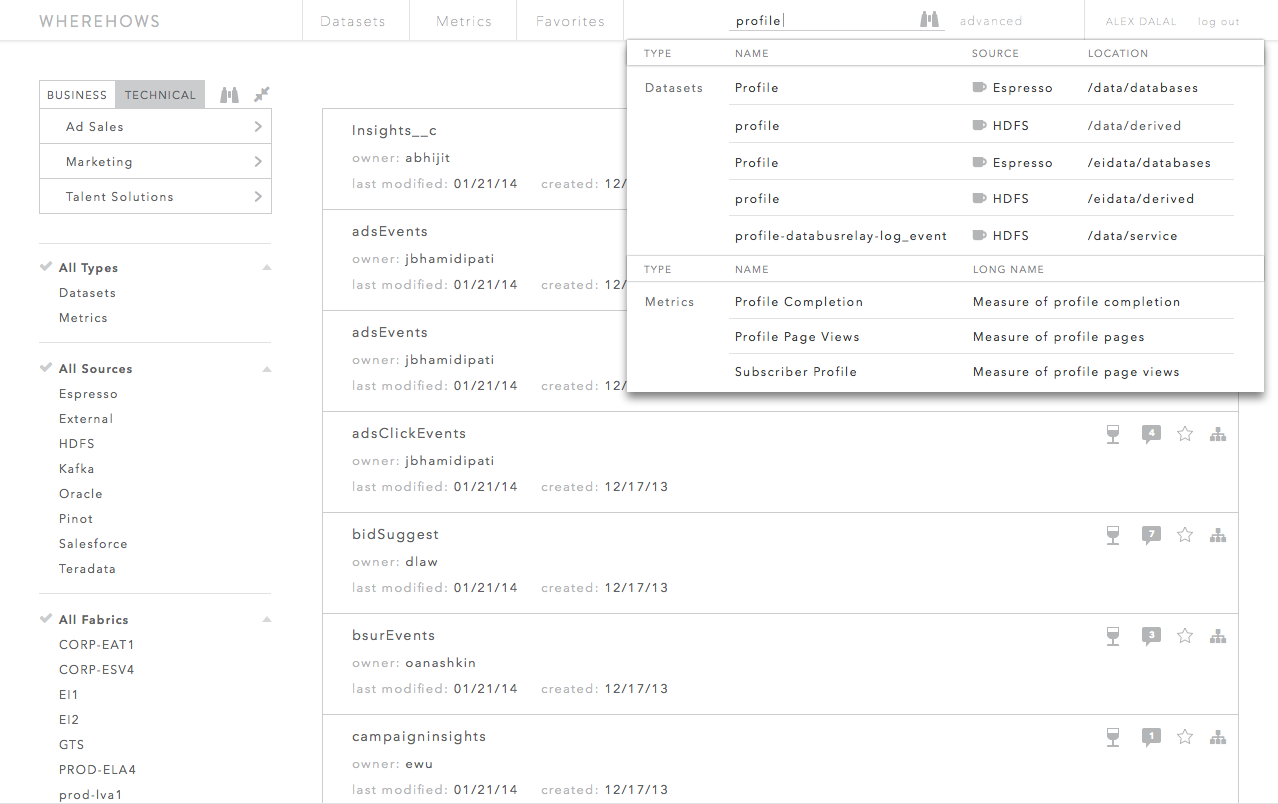Filter by the Datasets type in the sidebar
The height and width of the screenshot is (804, 1278).
[x=87, y=293]
